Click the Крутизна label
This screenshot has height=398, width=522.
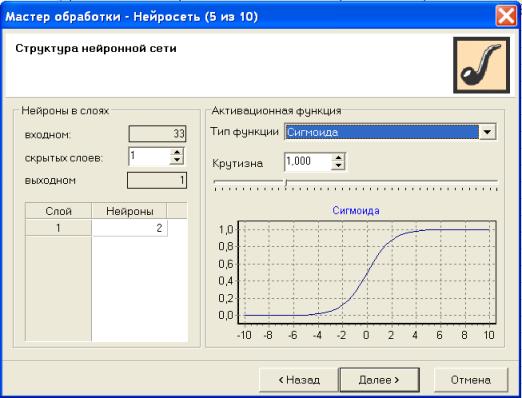tap(237, 163)
